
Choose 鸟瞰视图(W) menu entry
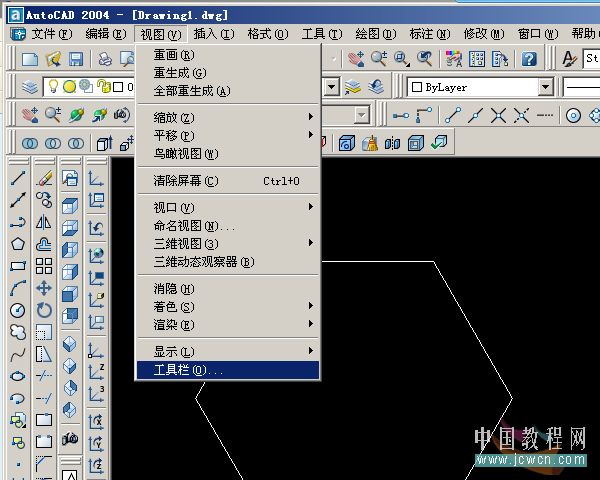(228, 153)
